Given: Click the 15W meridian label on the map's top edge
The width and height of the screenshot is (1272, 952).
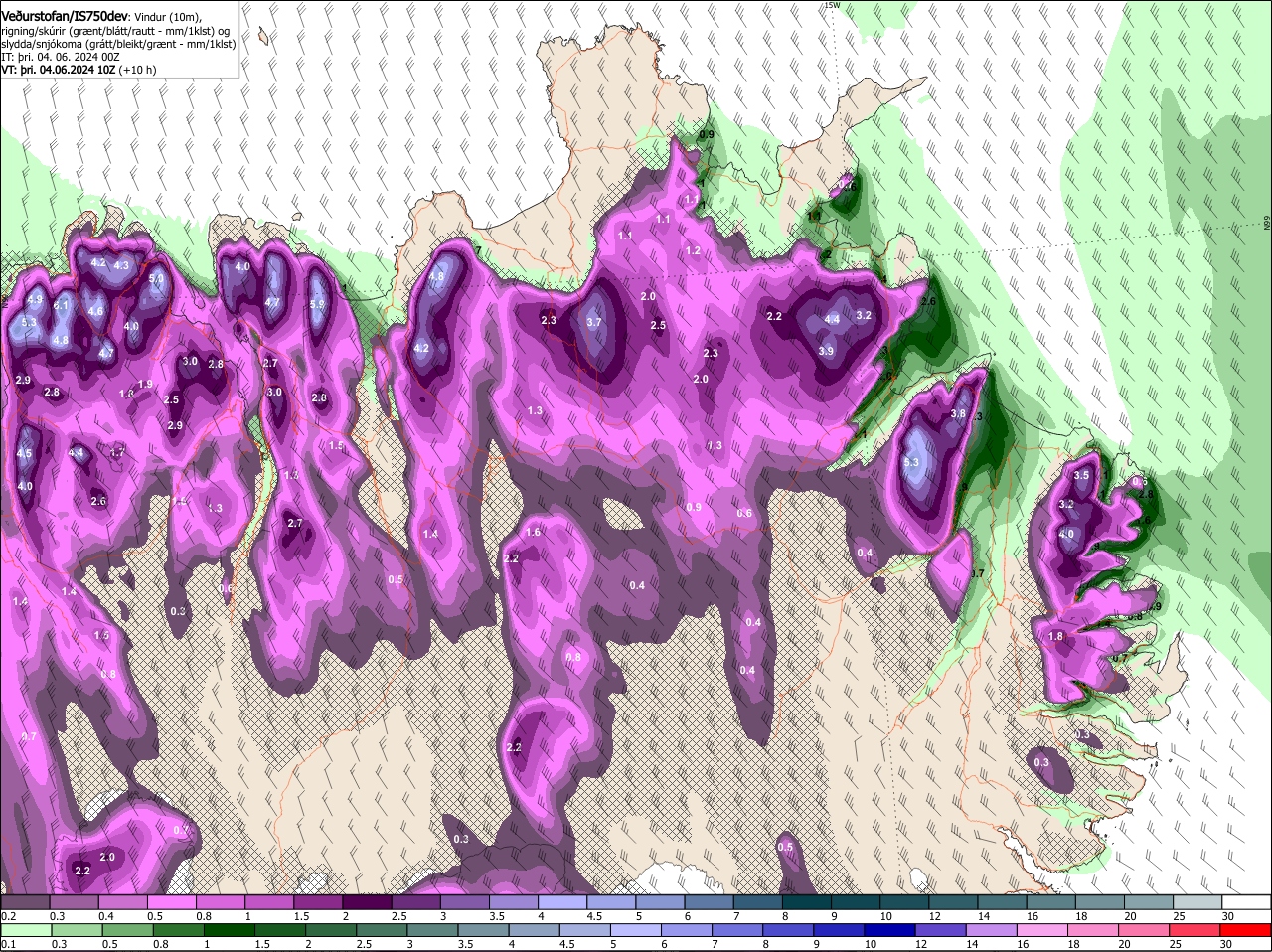Looking at the screenshot, I should click(x=832, y=5).
